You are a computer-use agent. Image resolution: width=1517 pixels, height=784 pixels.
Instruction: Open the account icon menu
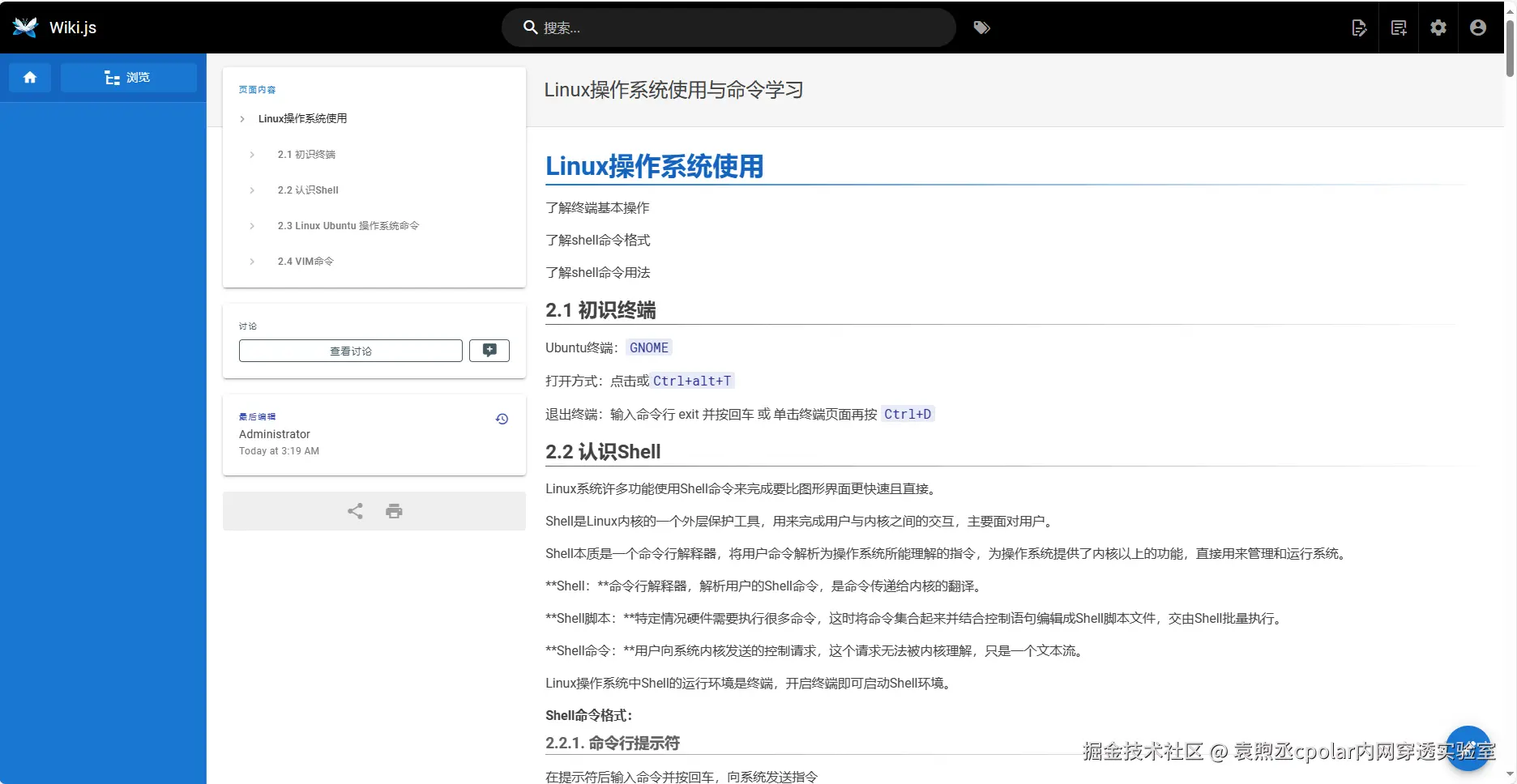tap(1477, 27)
